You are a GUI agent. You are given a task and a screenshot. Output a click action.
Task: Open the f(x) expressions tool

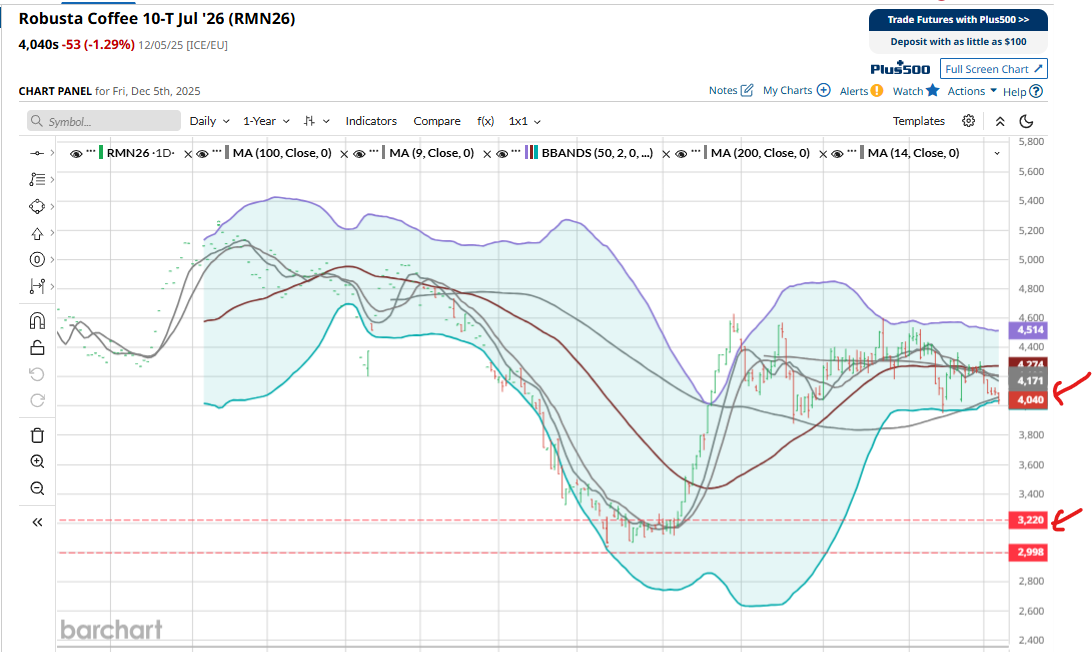(485, 121)
